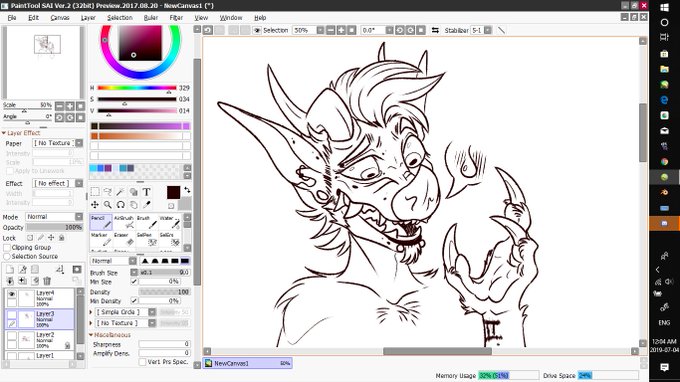Select the Magic Wand tool
Screen dimensions: 680x382
(x=121, y=192)
